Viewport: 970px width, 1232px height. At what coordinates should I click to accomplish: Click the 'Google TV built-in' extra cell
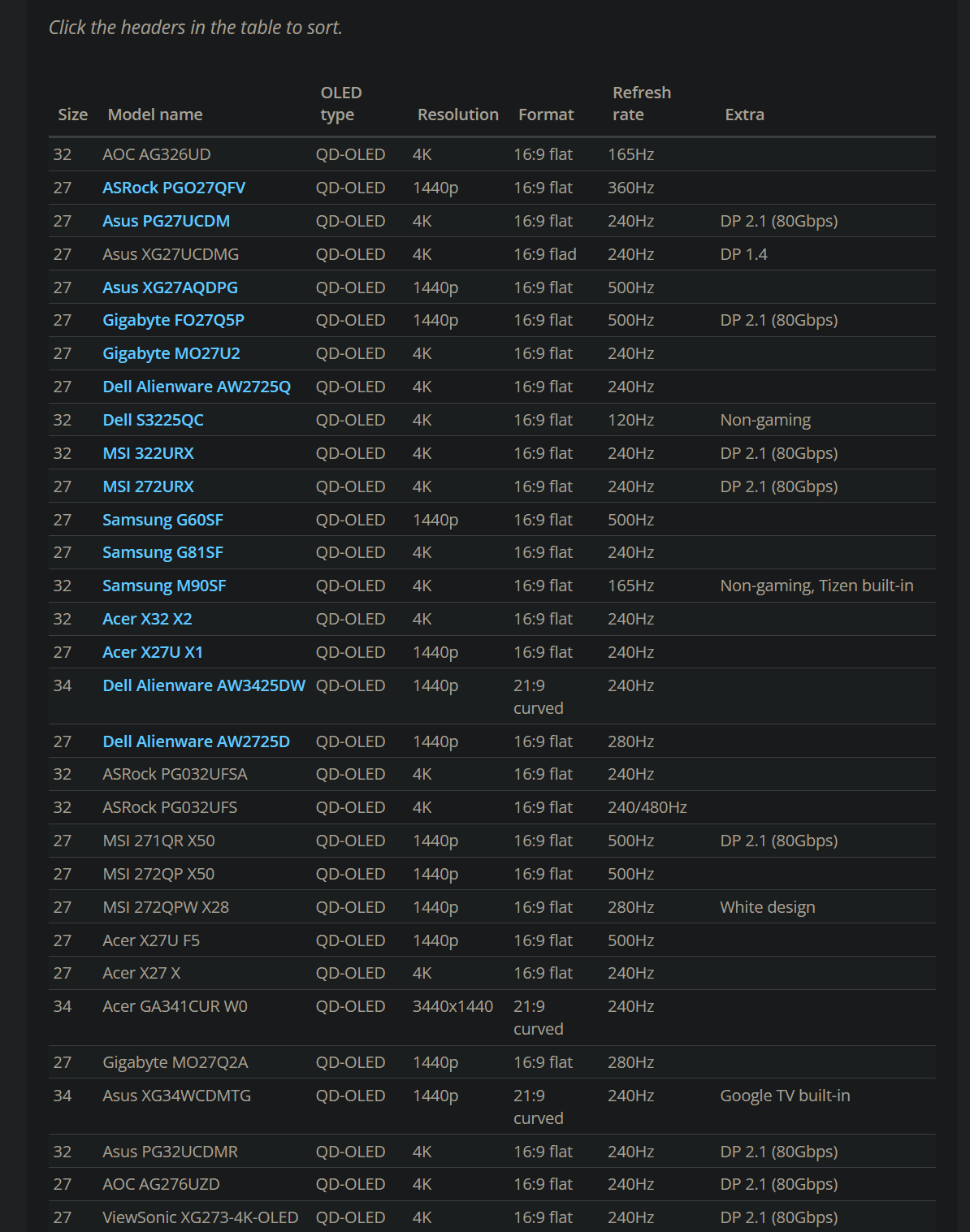785,1096
